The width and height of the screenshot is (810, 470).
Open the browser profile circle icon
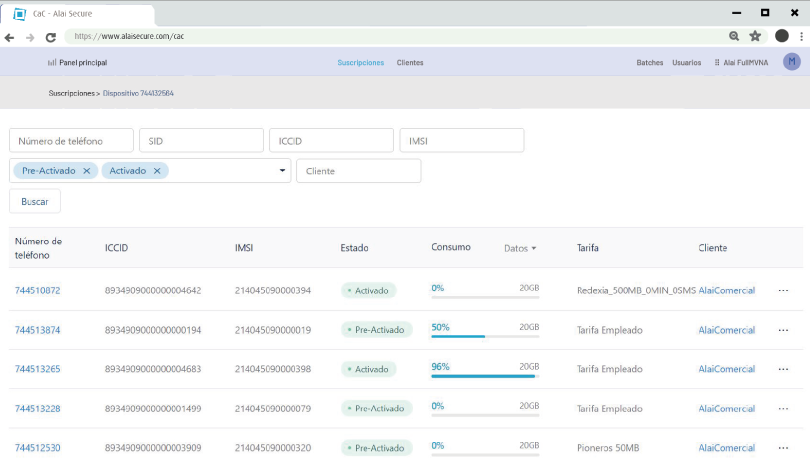(782, 36)
